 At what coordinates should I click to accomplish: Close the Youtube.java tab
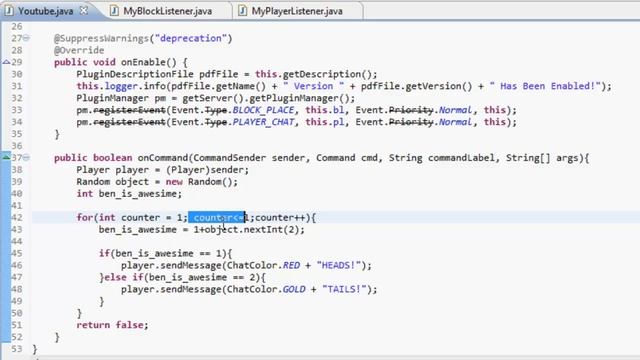[84, 11]
